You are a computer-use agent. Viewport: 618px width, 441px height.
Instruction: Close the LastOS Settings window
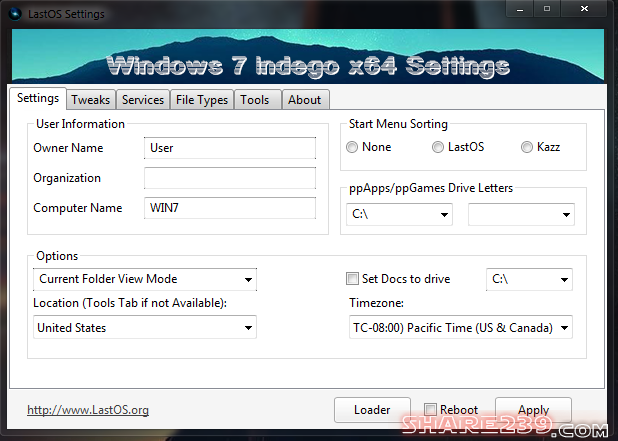tap(584, 9)
